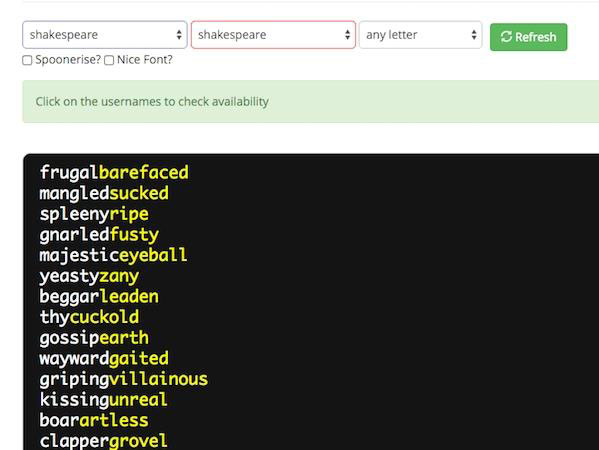Image resolution: width=599 pixels, height=450 pixels.
Task: Click the green Refresh button
Action: pos(528,37)
